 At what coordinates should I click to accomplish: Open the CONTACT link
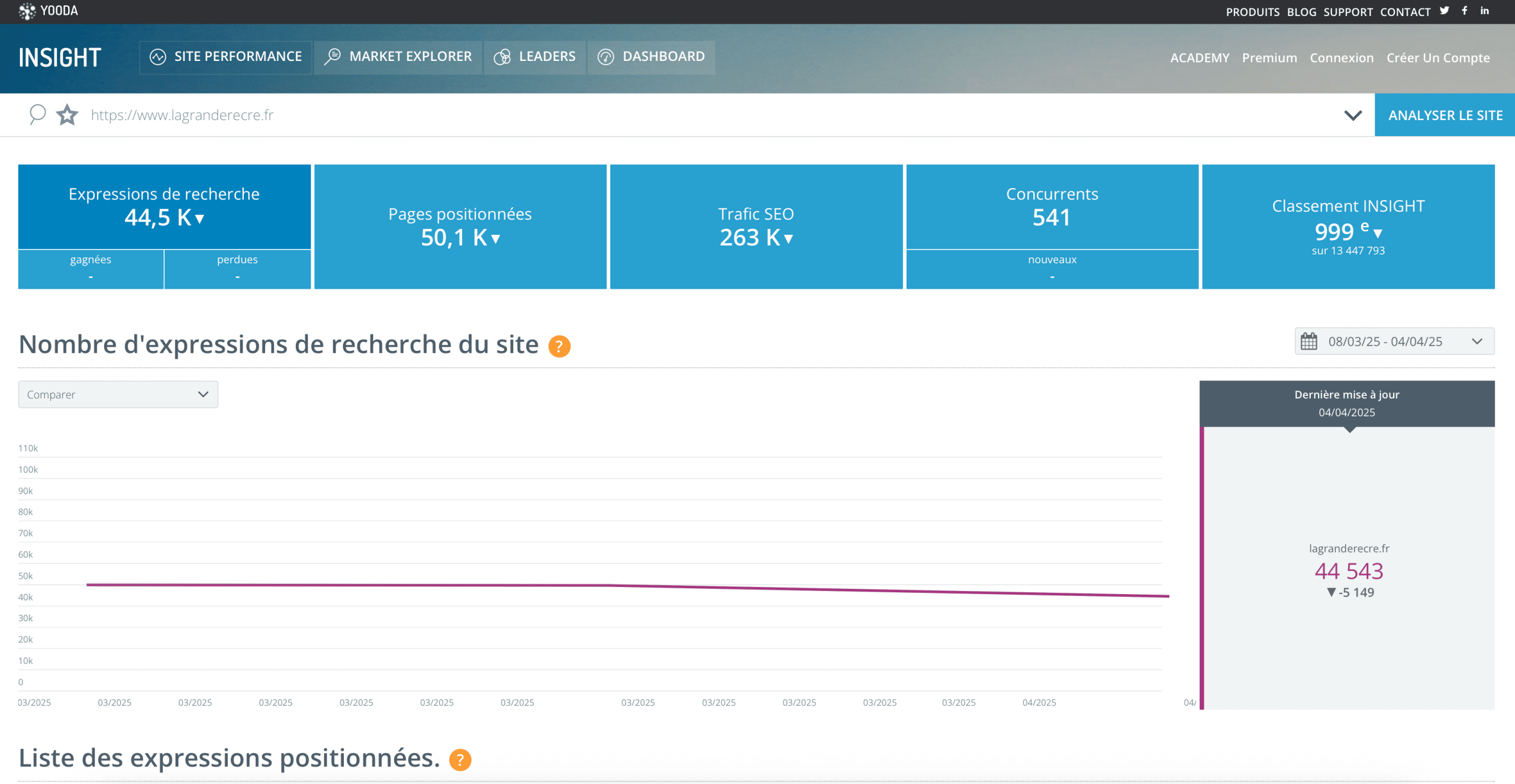click(1405, 12)
